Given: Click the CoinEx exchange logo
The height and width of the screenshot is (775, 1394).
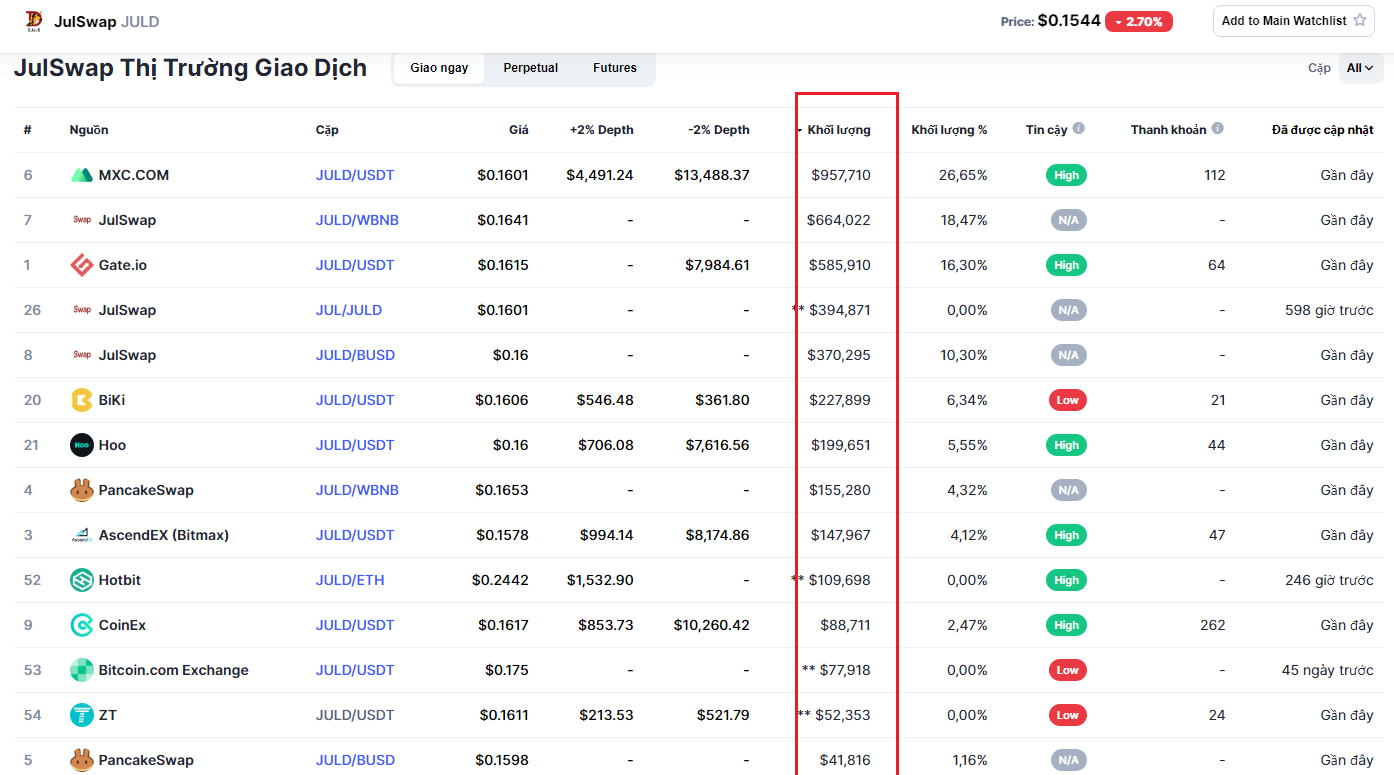Looking at the screenshot, I should 82,625.
